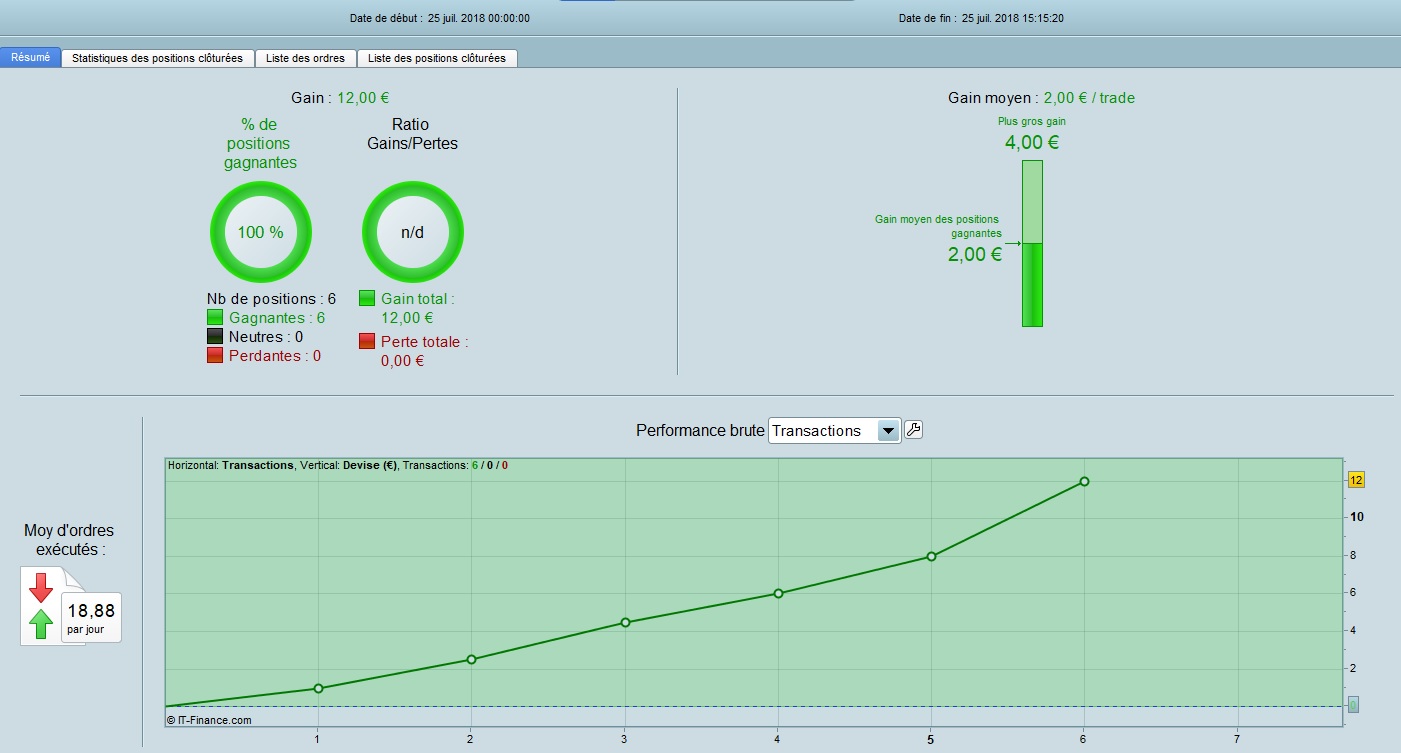The image size is (1401, 753).
Task: Click the Plus gros gain 4,00 € value
Action: tap(1032, 142)
